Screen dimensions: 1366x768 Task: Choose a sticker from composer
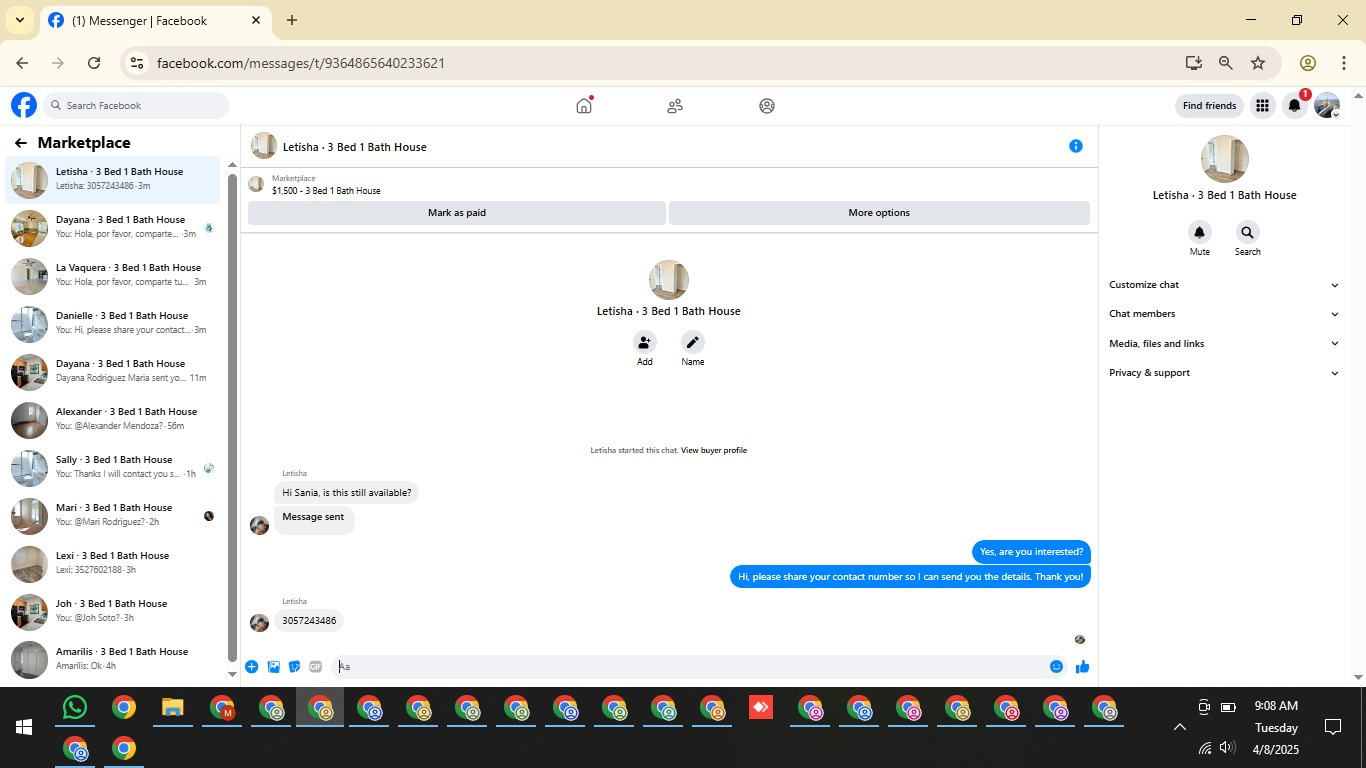pos(294,667)
